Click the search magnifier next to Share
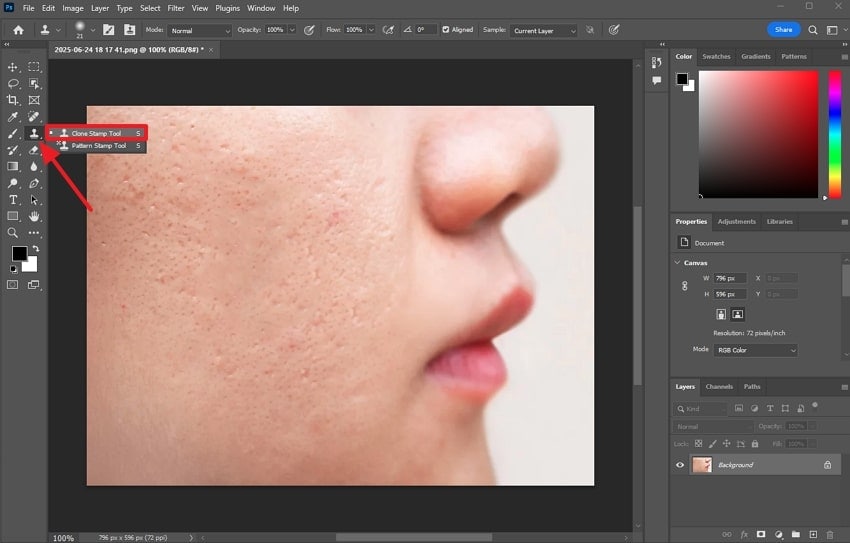 click(x=813, y=30)
